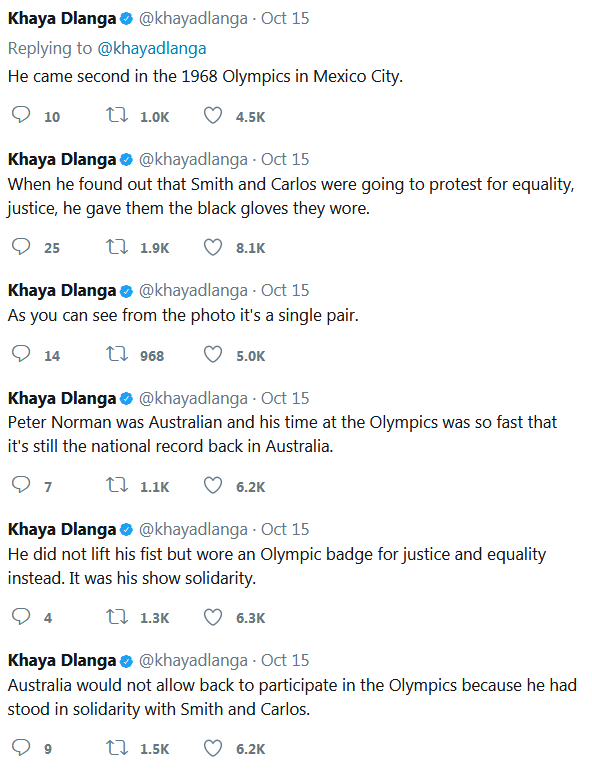Open Khaya Dlanga profile from first tweet
The height and width of the screenshot is (770, 592).
click(x=62, y=18)
